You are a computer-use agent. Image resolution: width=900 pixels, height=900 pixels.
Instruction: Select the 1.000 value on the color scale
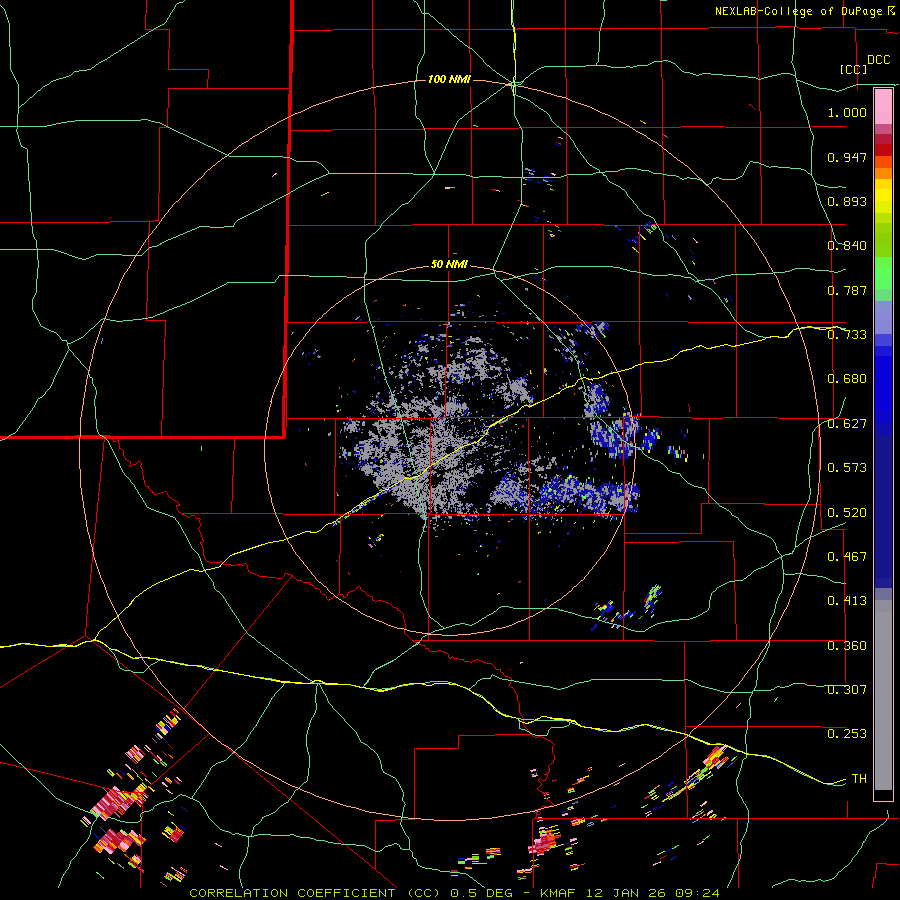pos(847,112)
